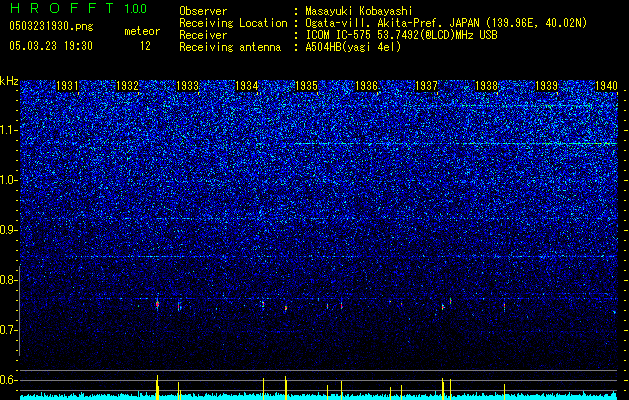
Task: Click the 1.0 kHz axis label
Action: pos(7,180)
